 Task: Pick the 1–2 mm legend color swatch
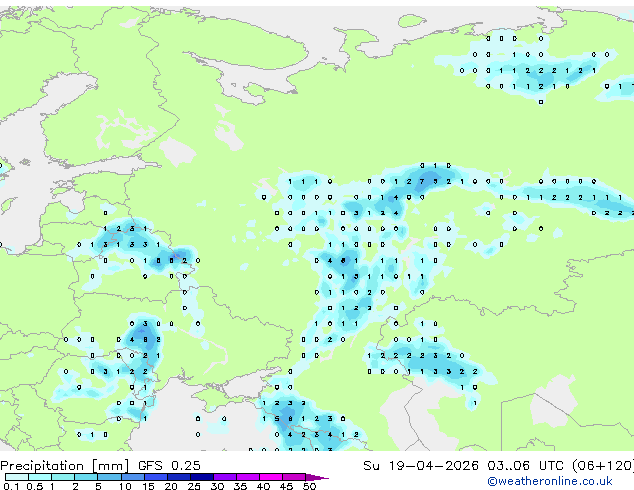[63, 477]
